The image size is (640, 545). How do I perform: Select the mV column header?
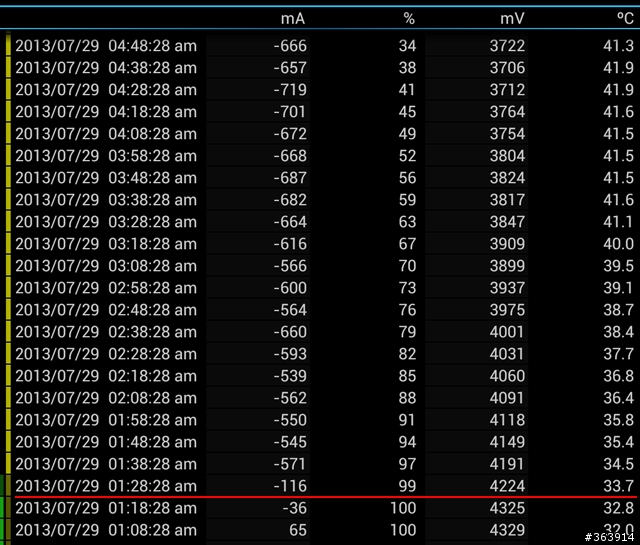tap(512, 19)
